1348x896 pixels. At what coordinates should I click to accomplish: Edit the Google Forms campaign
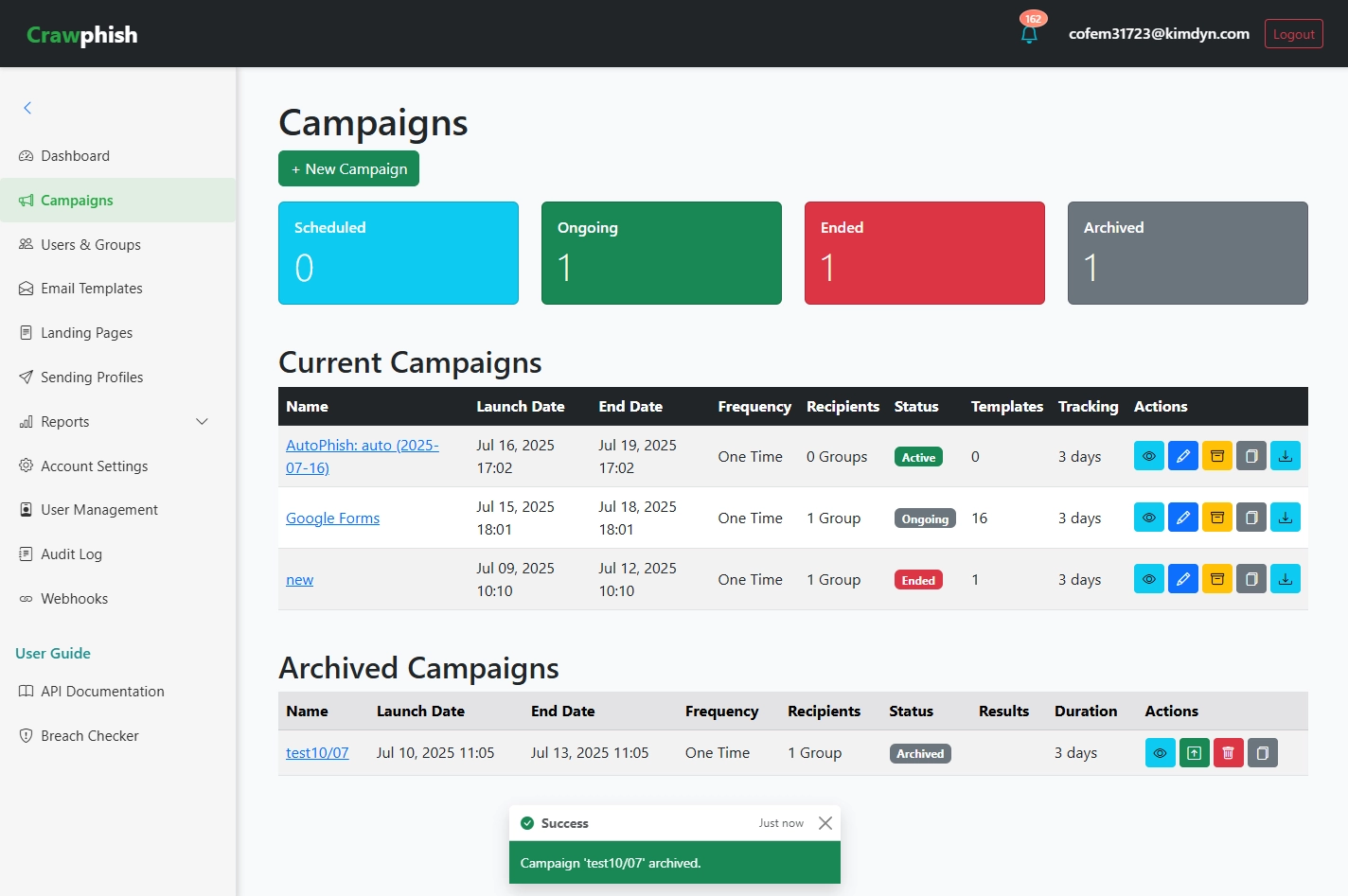click(x=1182, y=518)
